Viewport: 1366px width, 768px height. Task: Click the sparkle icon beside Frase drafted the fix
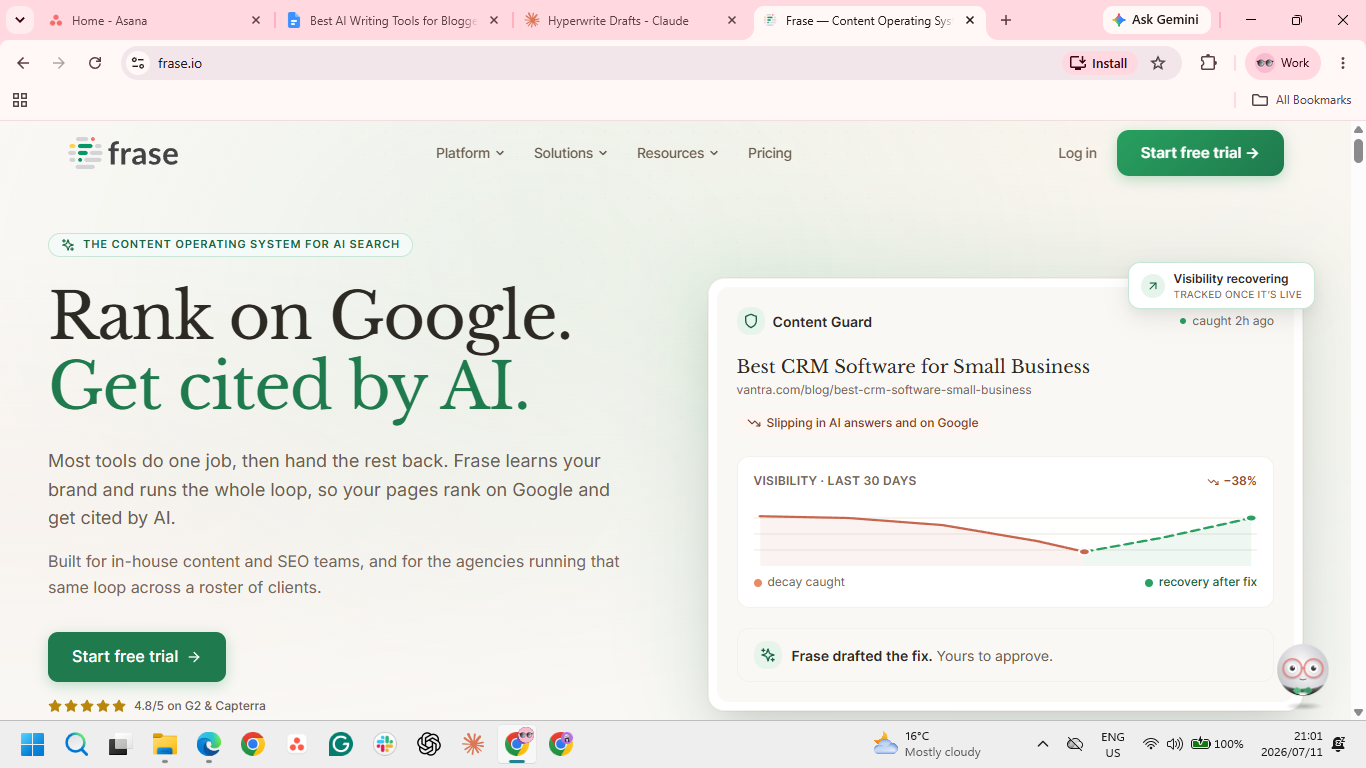coord(768,656)
